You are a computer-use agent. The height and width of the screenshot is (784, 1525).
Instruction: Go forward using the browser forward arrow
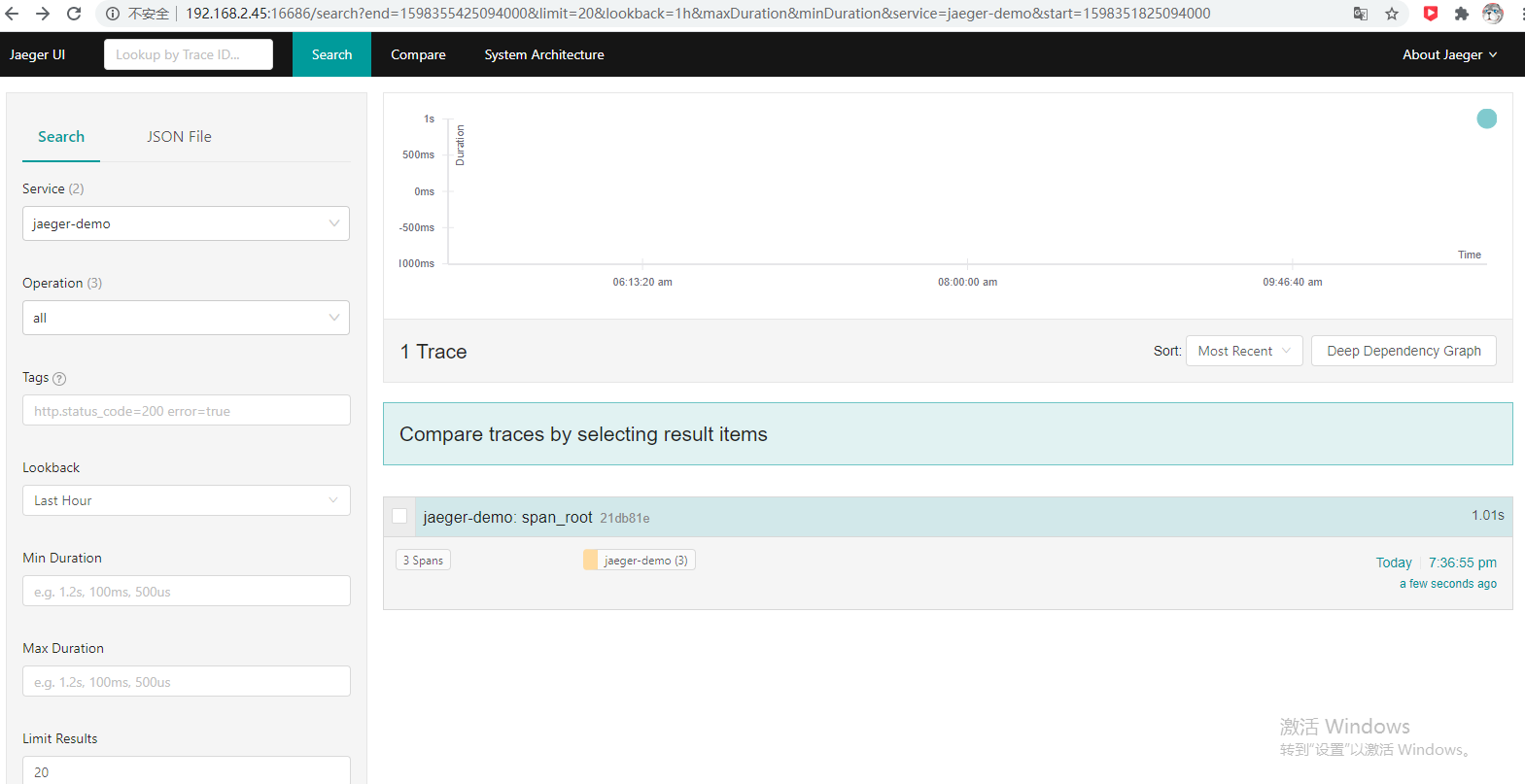coord(43,14)
